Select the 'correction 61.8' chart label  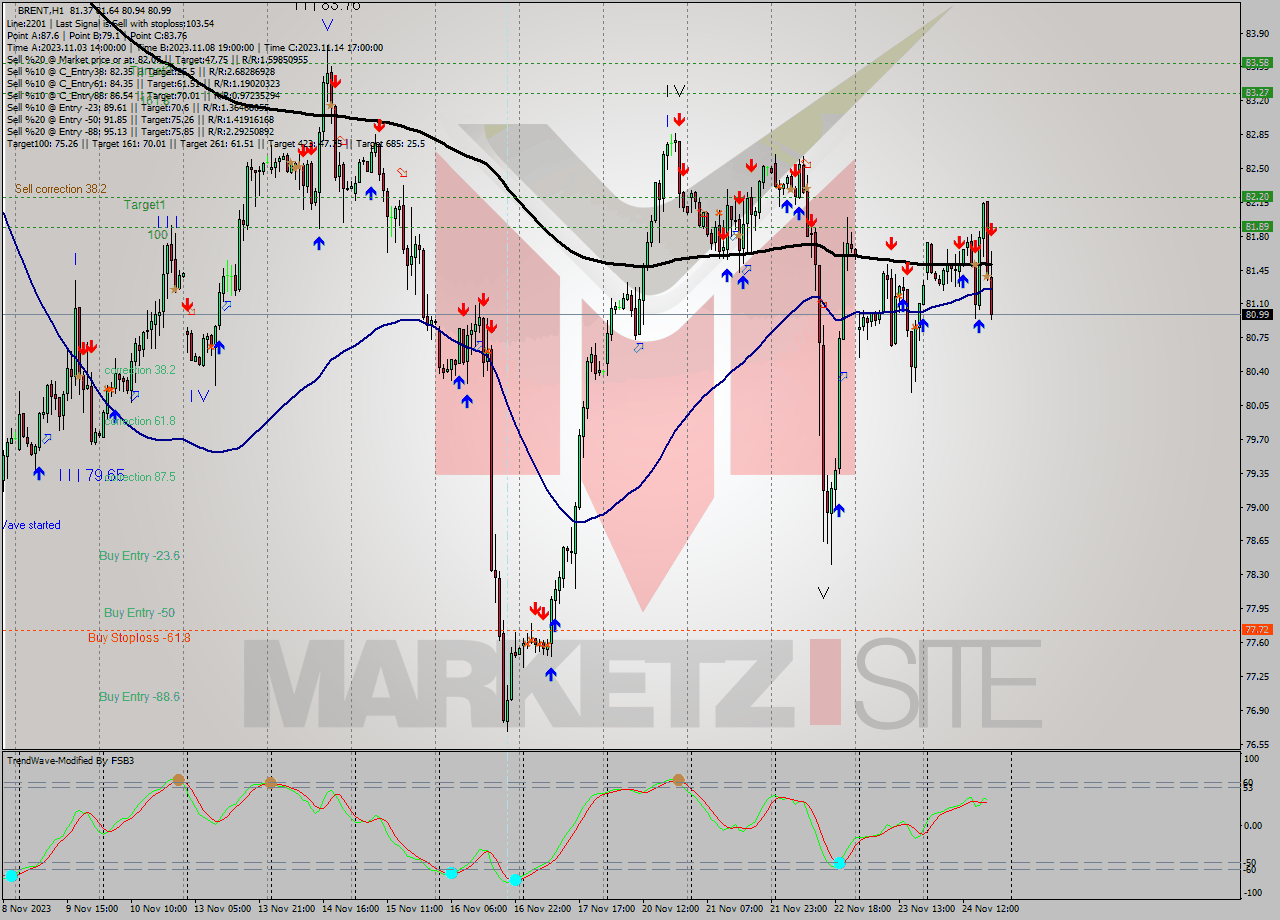(x=140, y=421)
